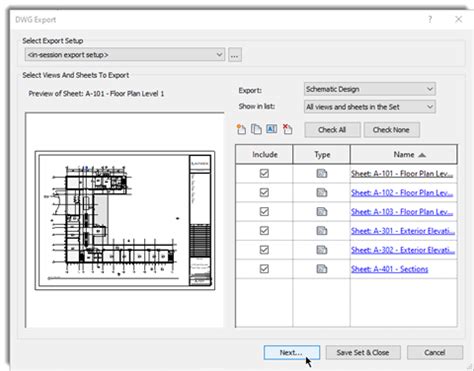Screen dimensions: 474x371
Task: Toggle Include checkbox for Sheet A-301
Action: (264, 230)
